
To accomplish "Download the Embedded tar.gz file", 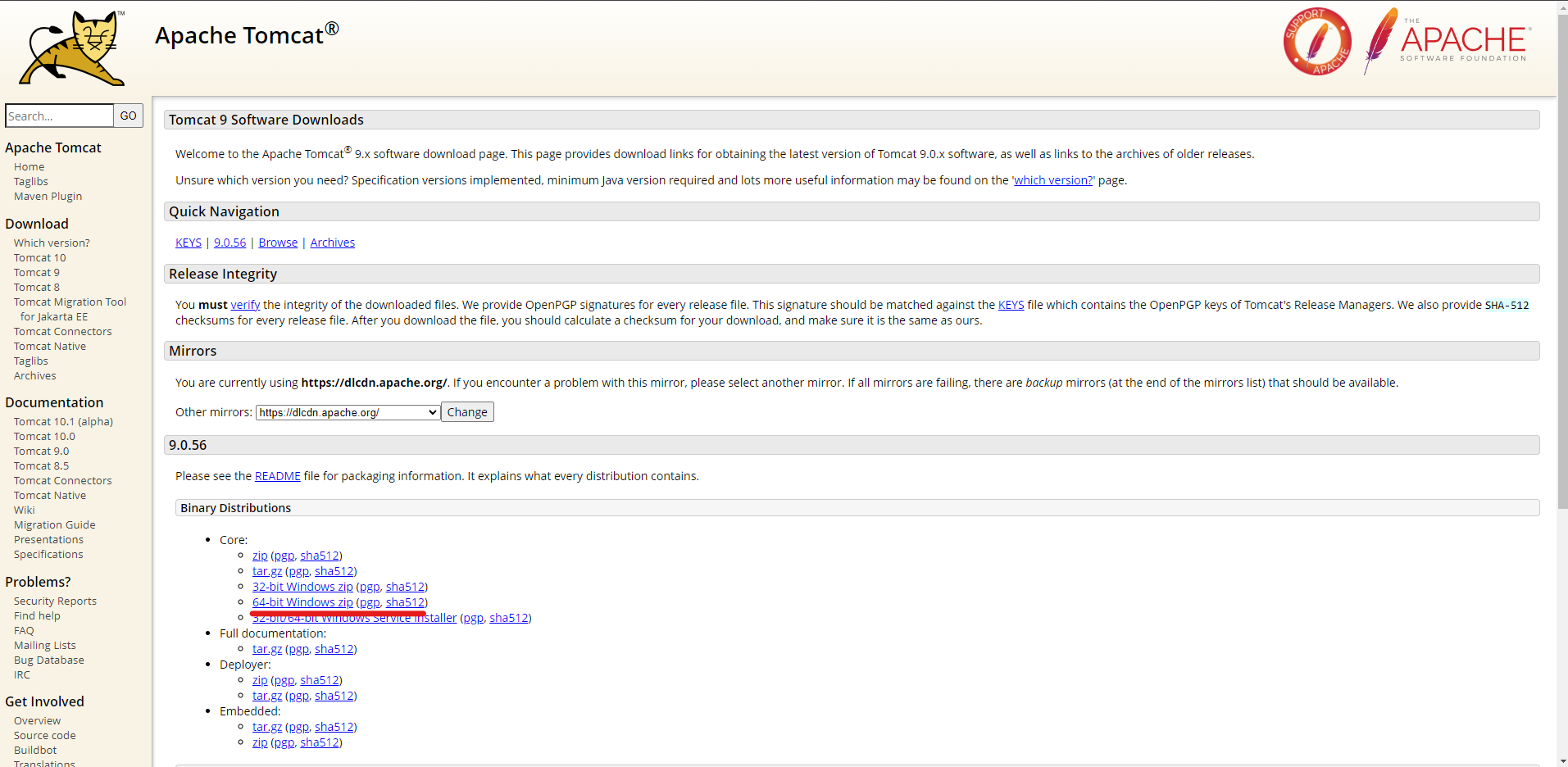I will point(267,727).
